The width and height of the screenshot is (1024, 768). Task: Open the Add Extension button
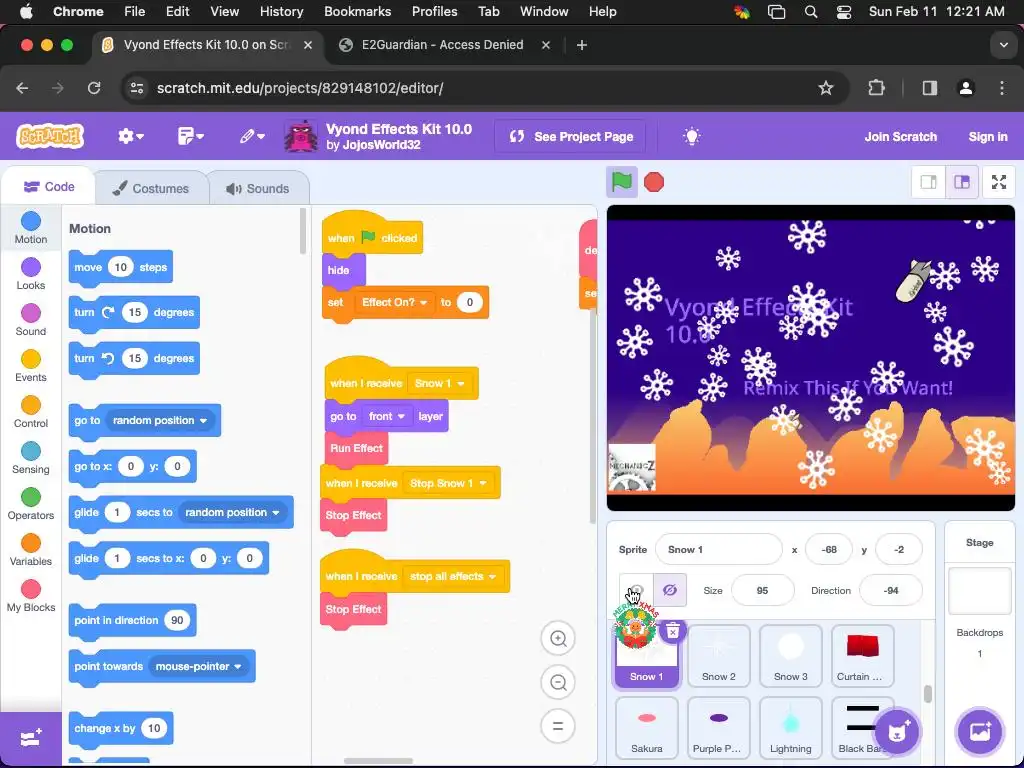click(x=31, y=738)
